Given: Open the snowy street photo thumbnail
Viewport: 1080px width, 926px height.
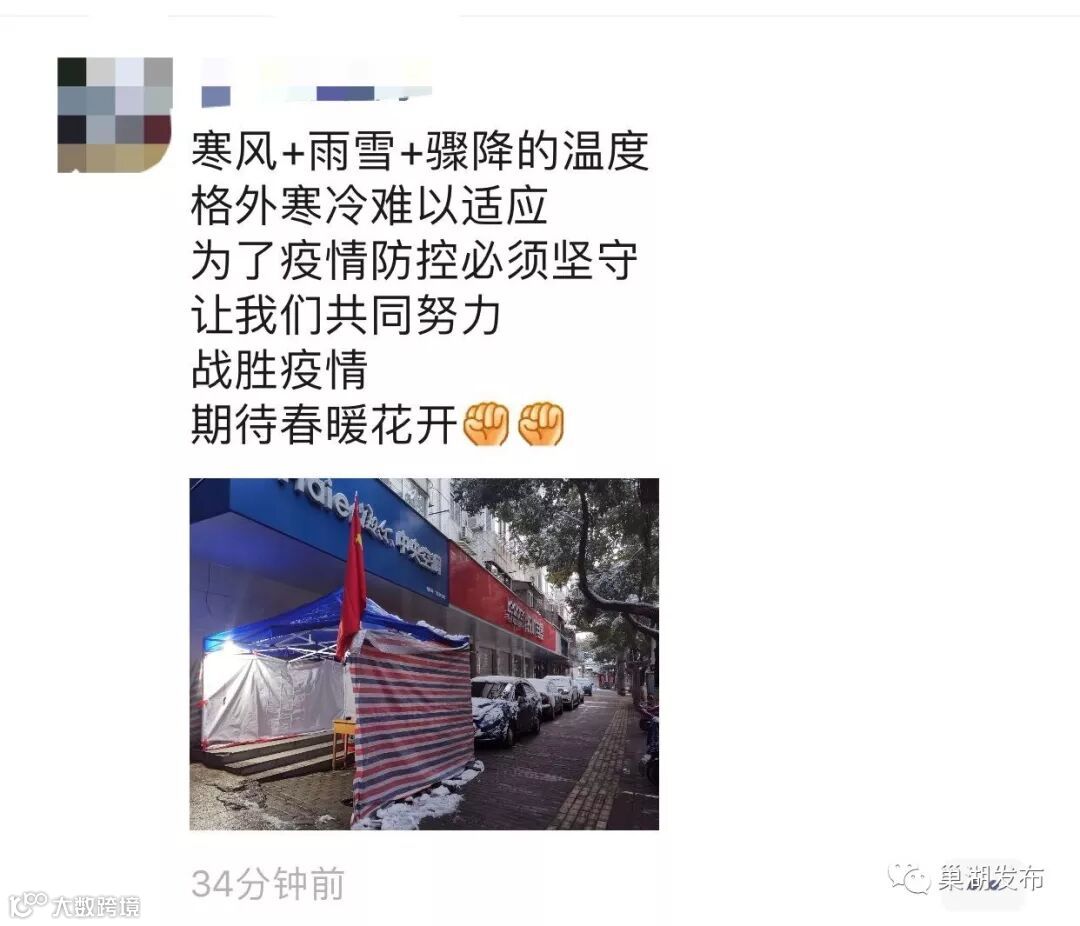Looking at the screenshot, I should click(424, 654).
